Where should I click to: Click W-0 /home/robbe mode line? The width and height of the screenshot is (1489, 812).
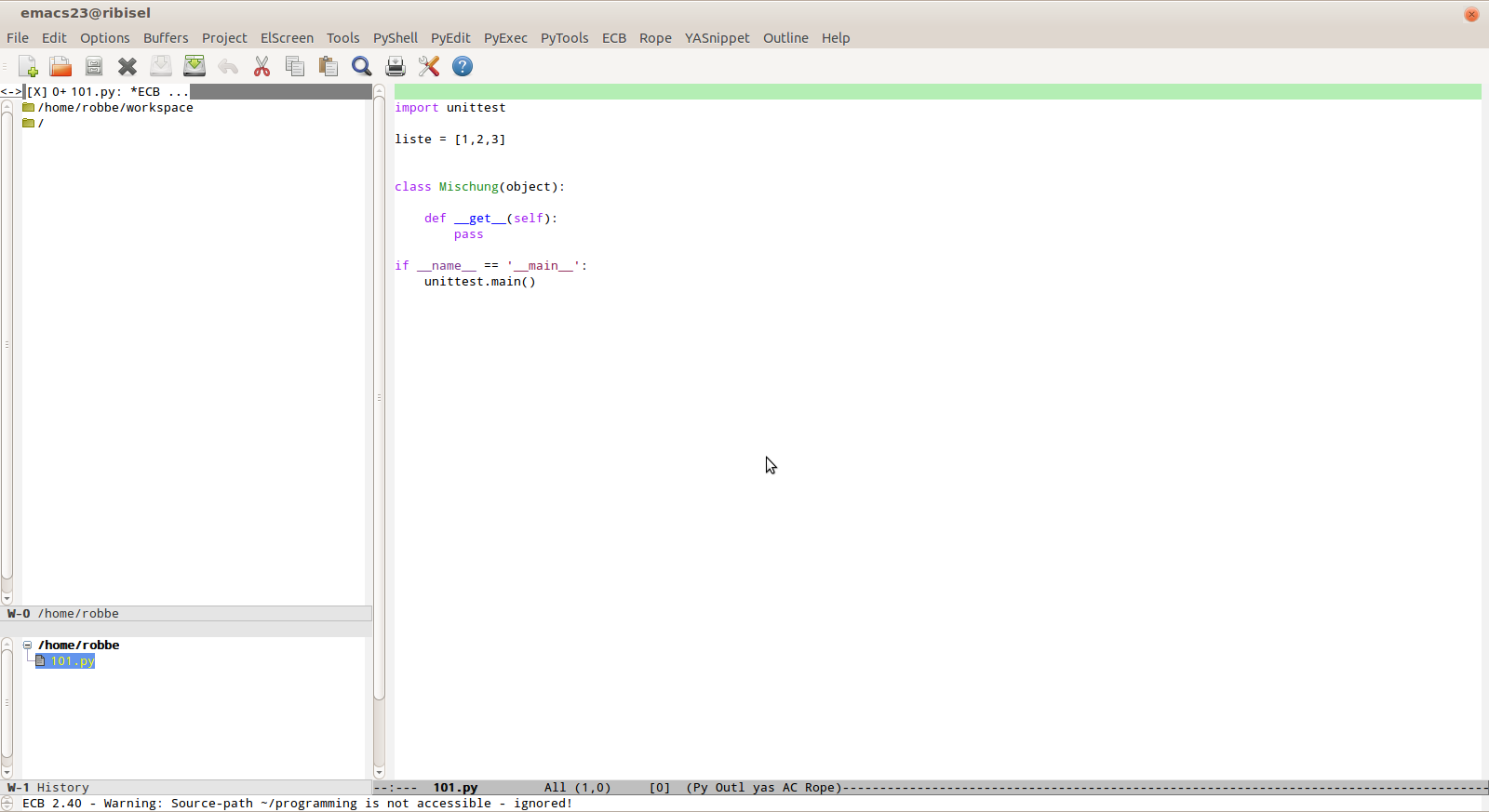click(x=186, y=614)
